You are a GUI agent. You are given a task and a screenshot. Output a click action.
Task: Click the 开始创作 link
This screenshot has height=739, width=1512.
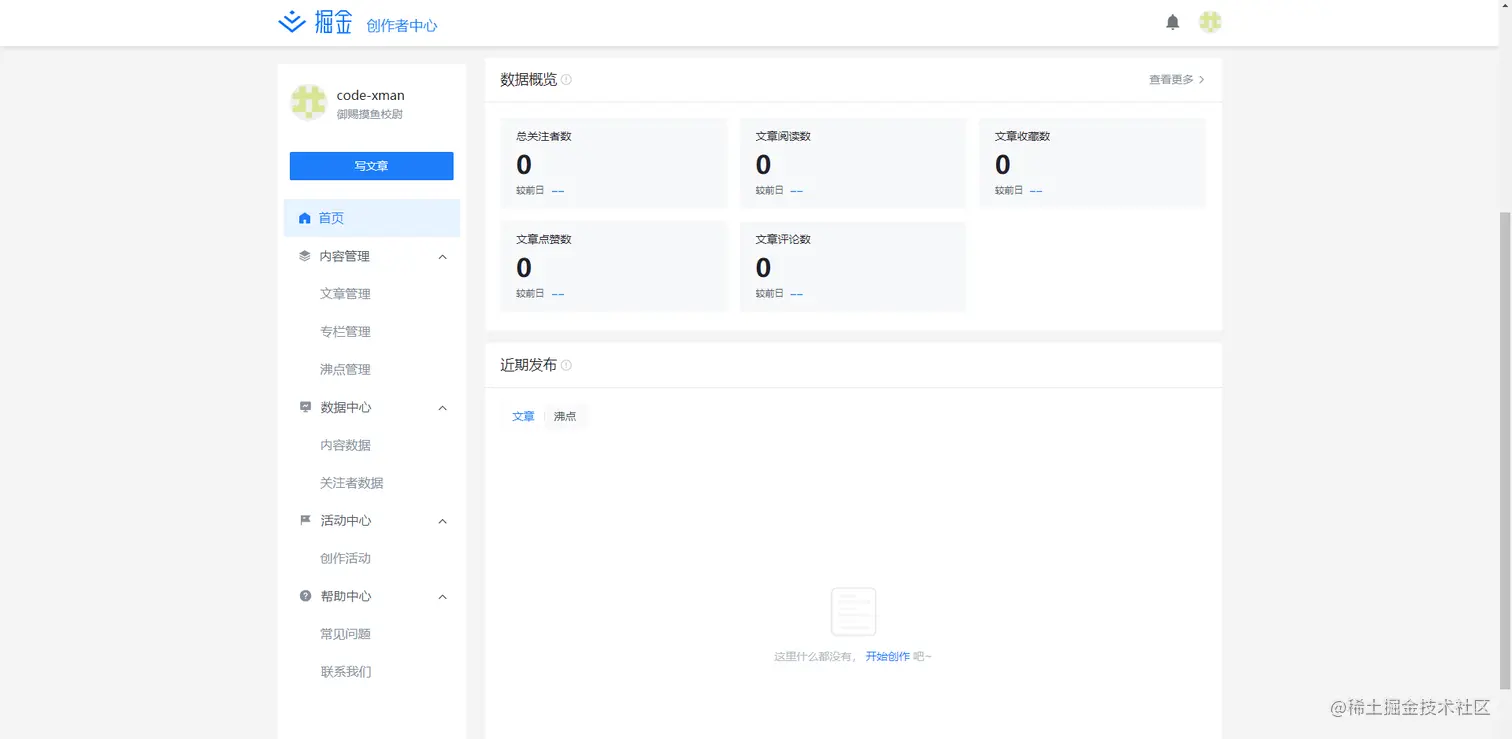pos(888,657)
